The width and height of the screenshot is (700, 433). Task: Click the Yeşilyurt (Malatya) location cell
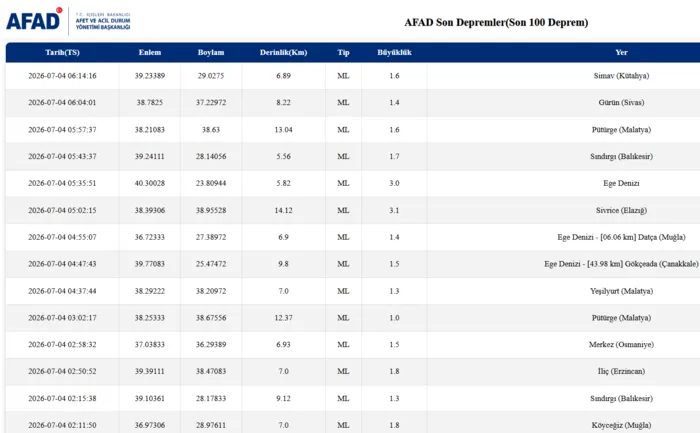click(x=621, y=291)
